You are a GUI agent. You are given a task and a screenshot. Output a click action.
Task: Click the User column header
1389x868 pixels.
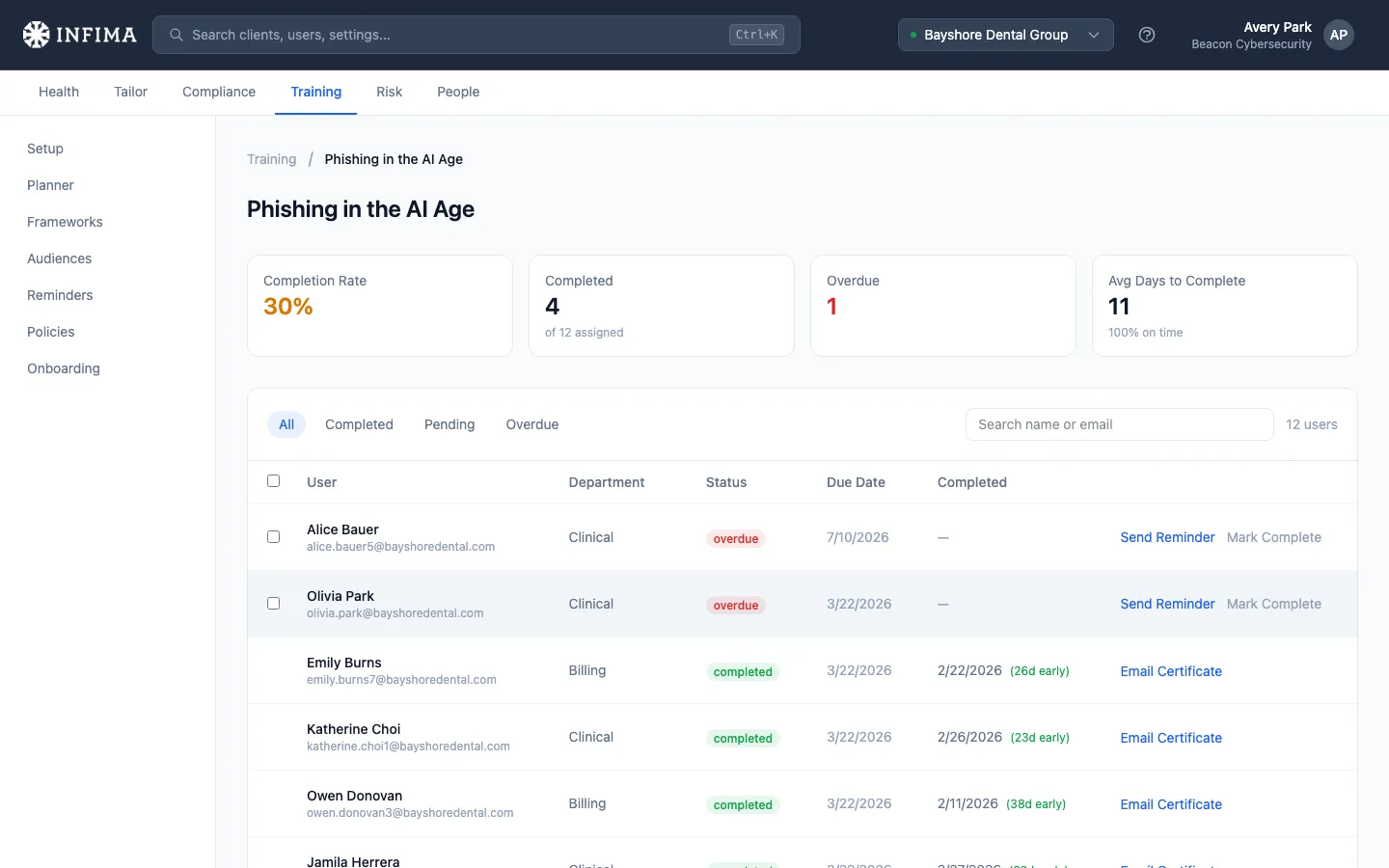pos(322,482)
